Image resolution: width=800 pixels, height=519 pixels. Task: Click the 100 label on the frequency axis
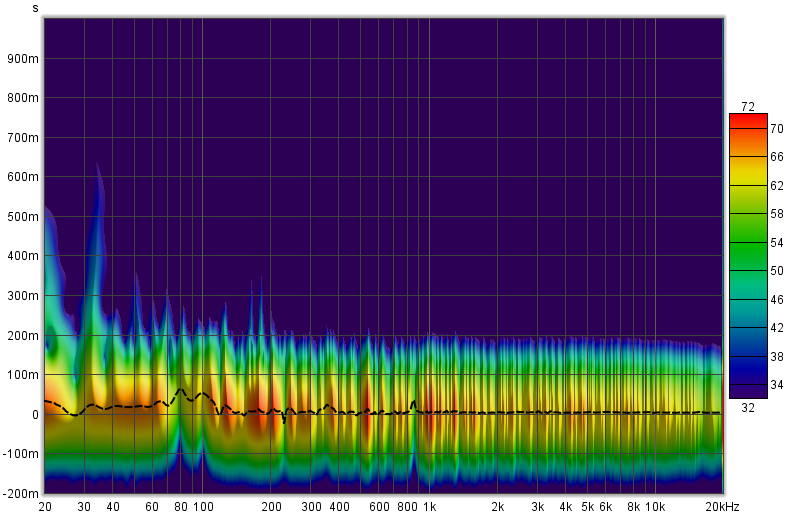pyautogui.click(x=203, y=507)
